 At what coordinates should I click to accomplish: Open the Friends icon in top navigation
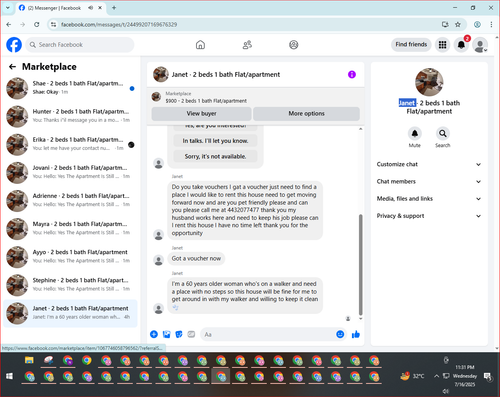(x=247, y=45)
